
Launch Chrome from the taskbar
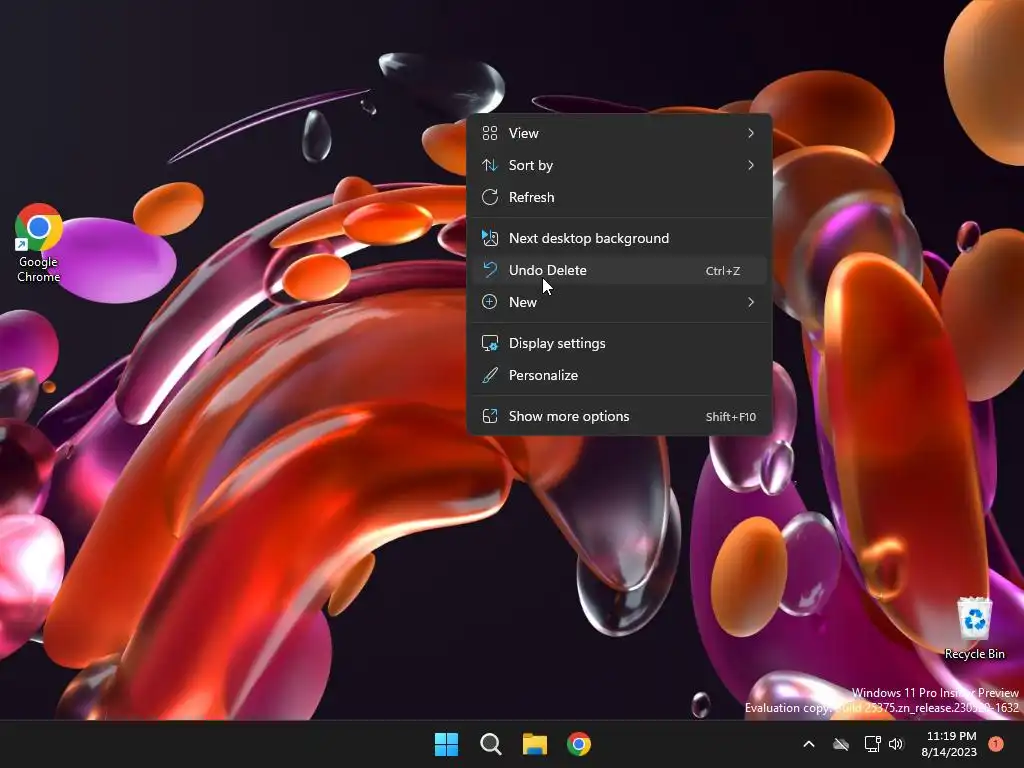point(579,744)
